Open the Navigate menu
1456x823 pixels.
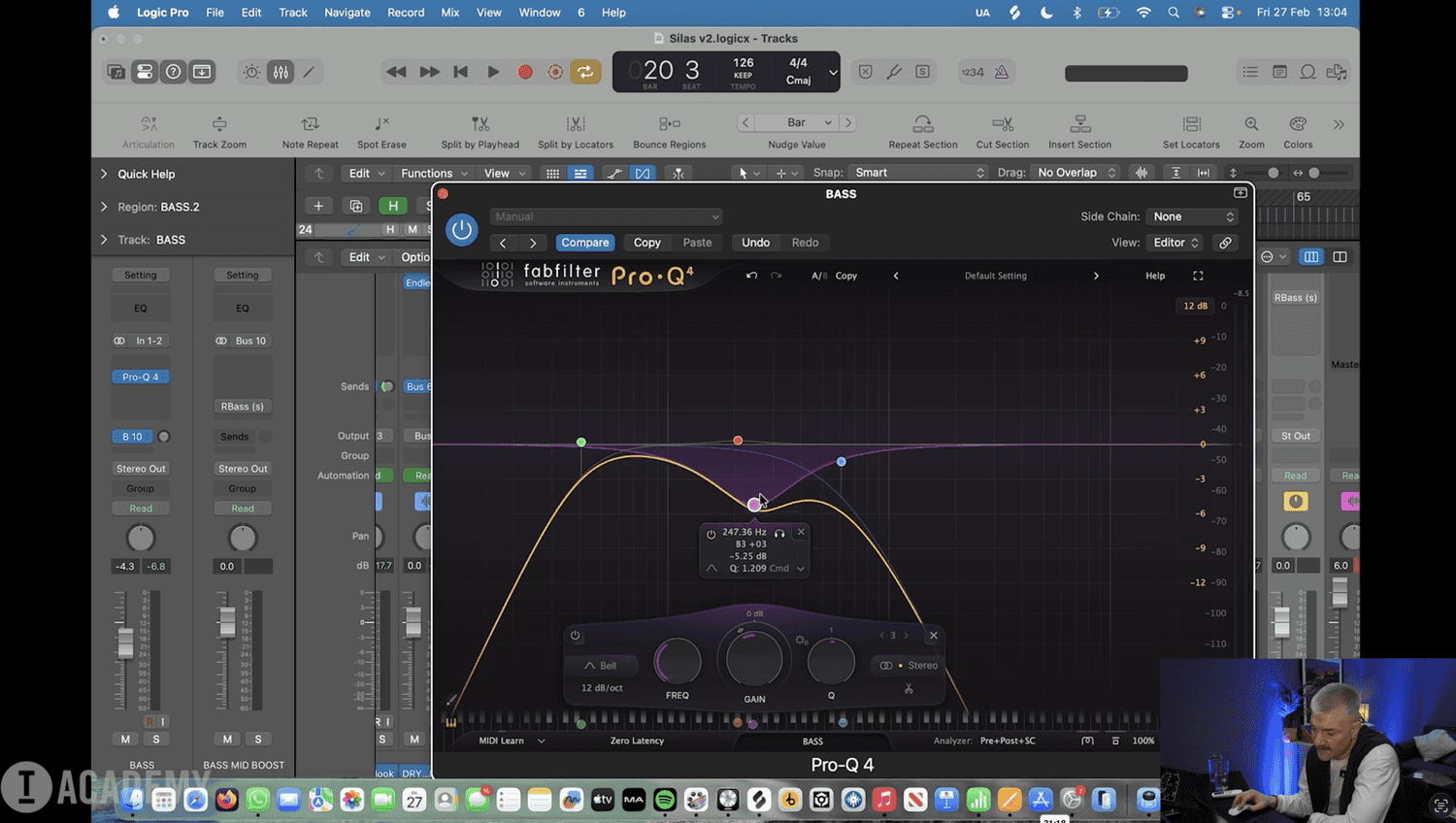coord(347,13)
